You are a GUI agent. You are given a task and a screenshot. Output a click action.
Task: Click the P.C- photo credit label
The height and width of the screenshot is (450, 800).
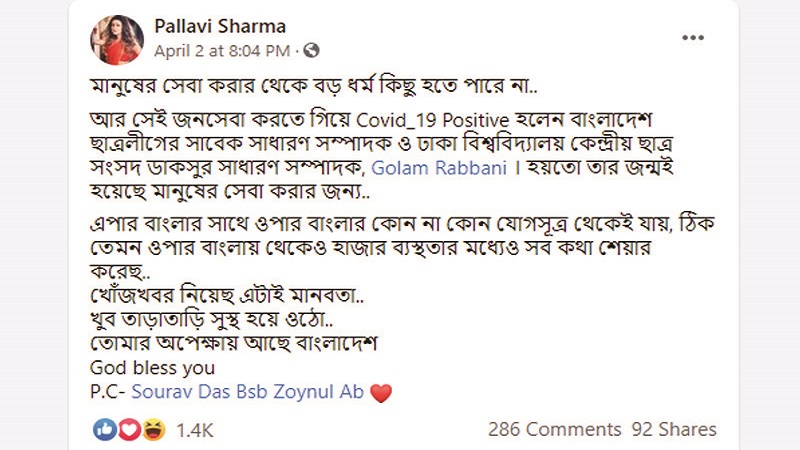[x=108, y=392]
